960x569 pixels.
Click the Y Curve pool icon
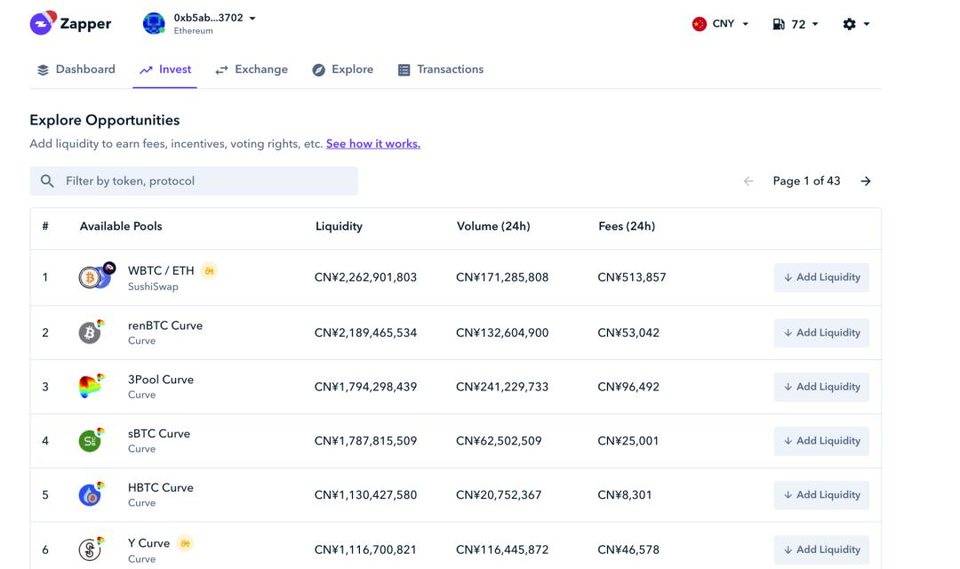click(91, 549)
